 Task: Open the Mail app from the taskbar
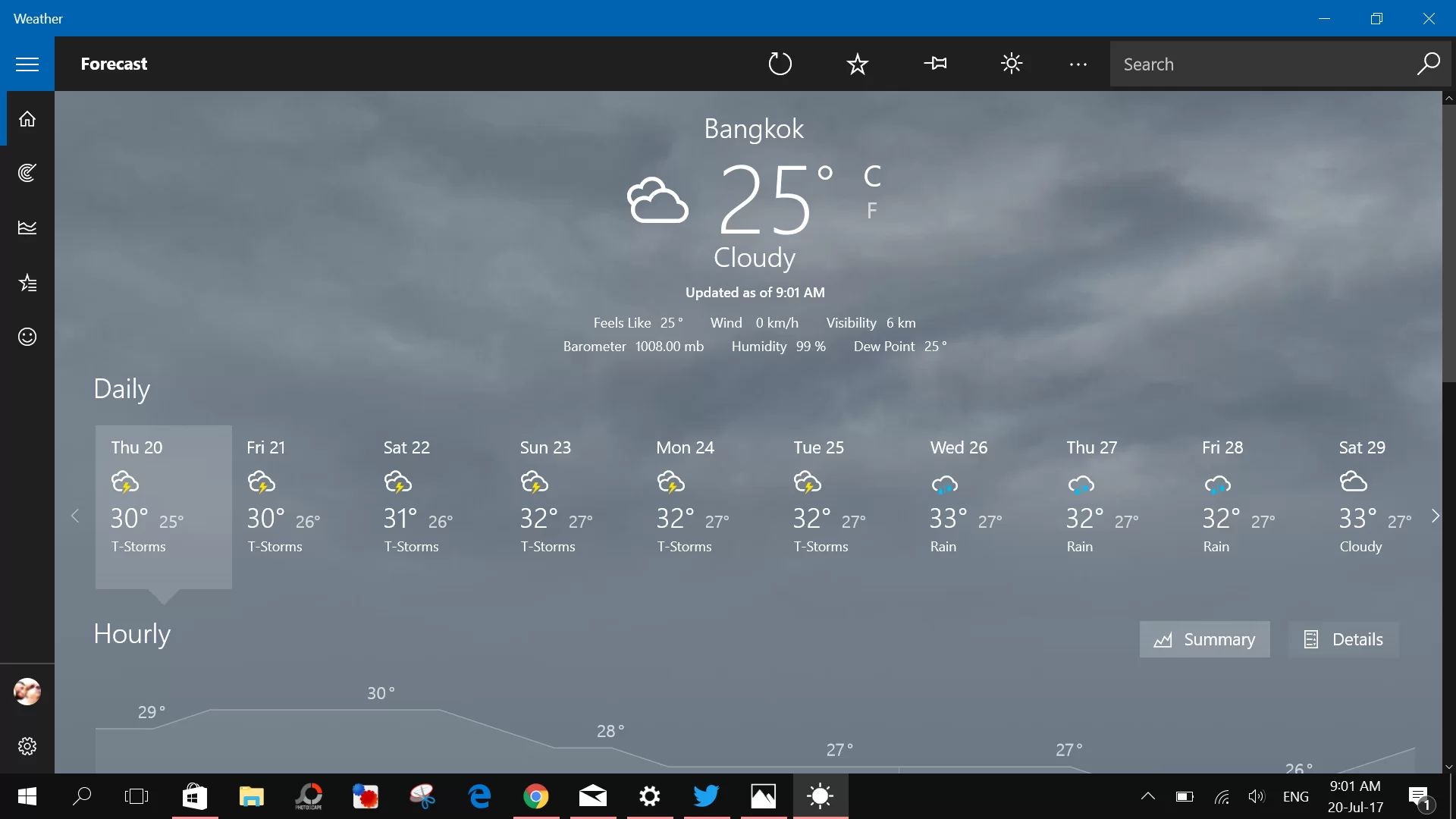(593, 796)
